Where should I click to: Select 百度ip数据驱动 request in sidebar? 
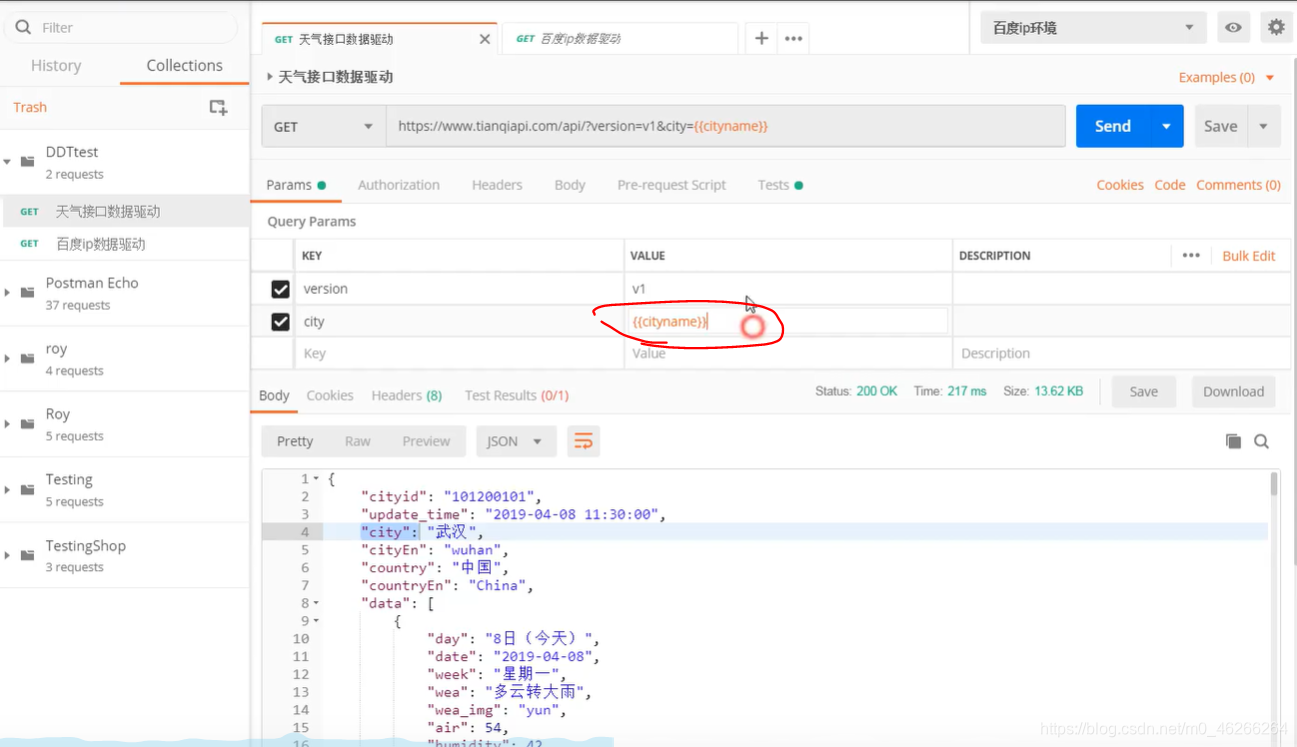124,244
